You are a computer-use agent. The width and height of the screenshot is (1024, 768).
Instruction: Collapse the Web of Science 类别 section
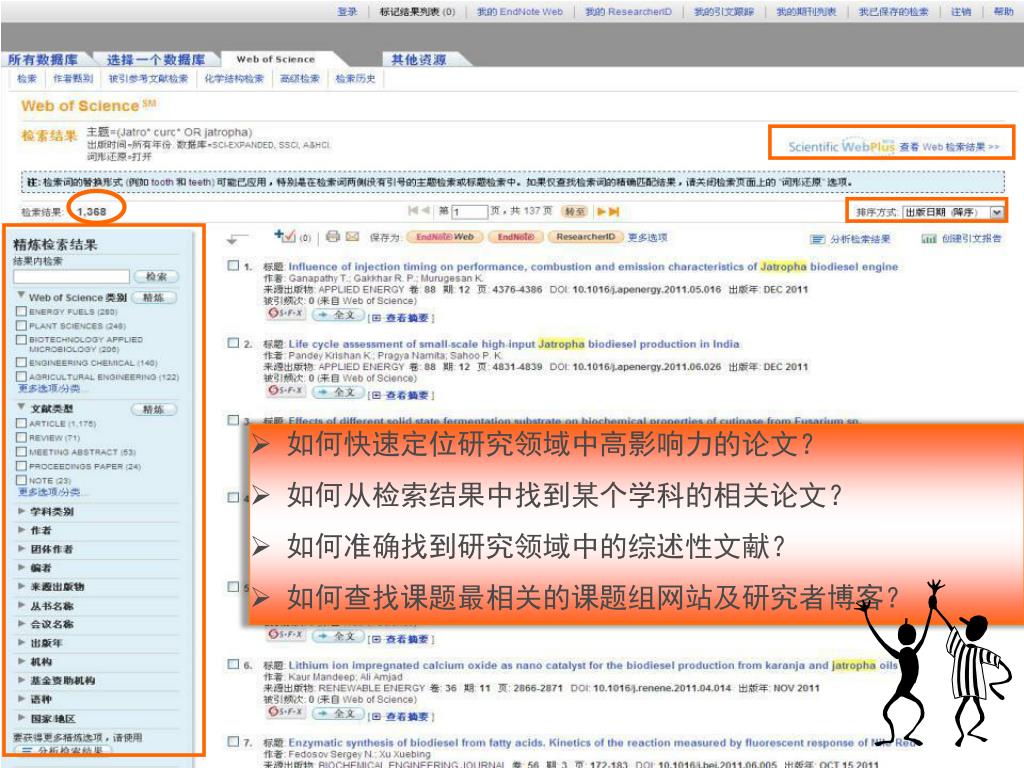pyautogui.click(x=22, y=295)
